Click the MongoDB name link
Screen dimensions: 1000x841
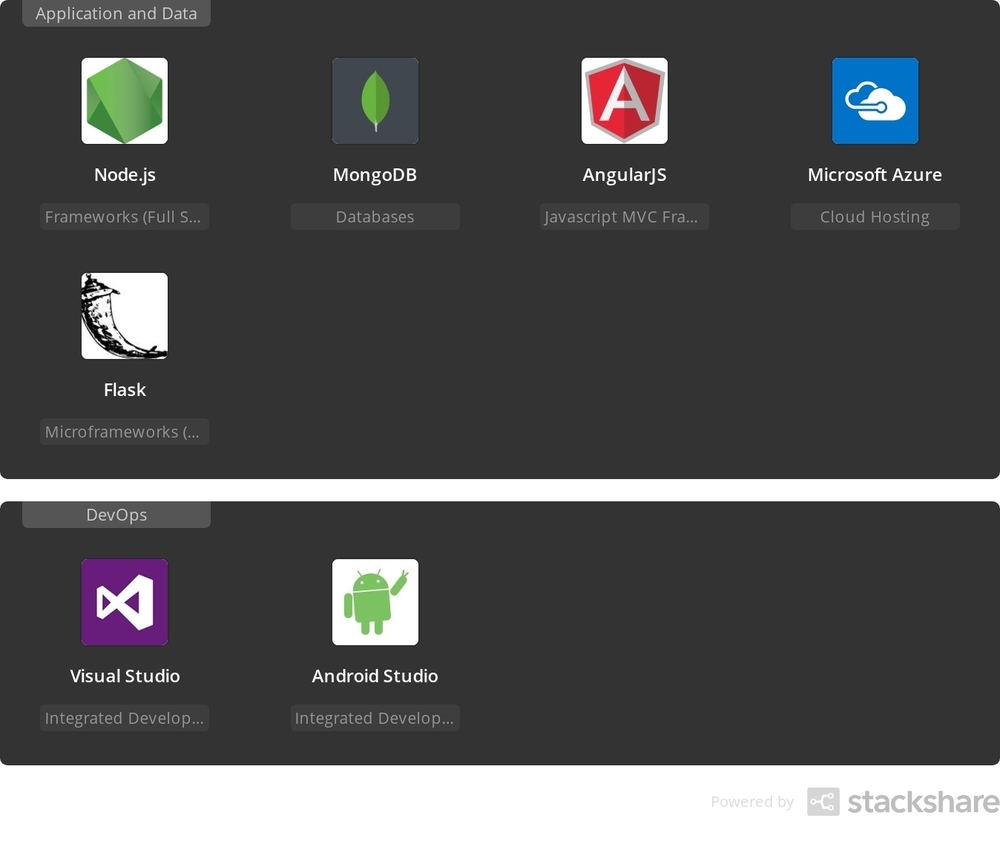tap(375, 174)
